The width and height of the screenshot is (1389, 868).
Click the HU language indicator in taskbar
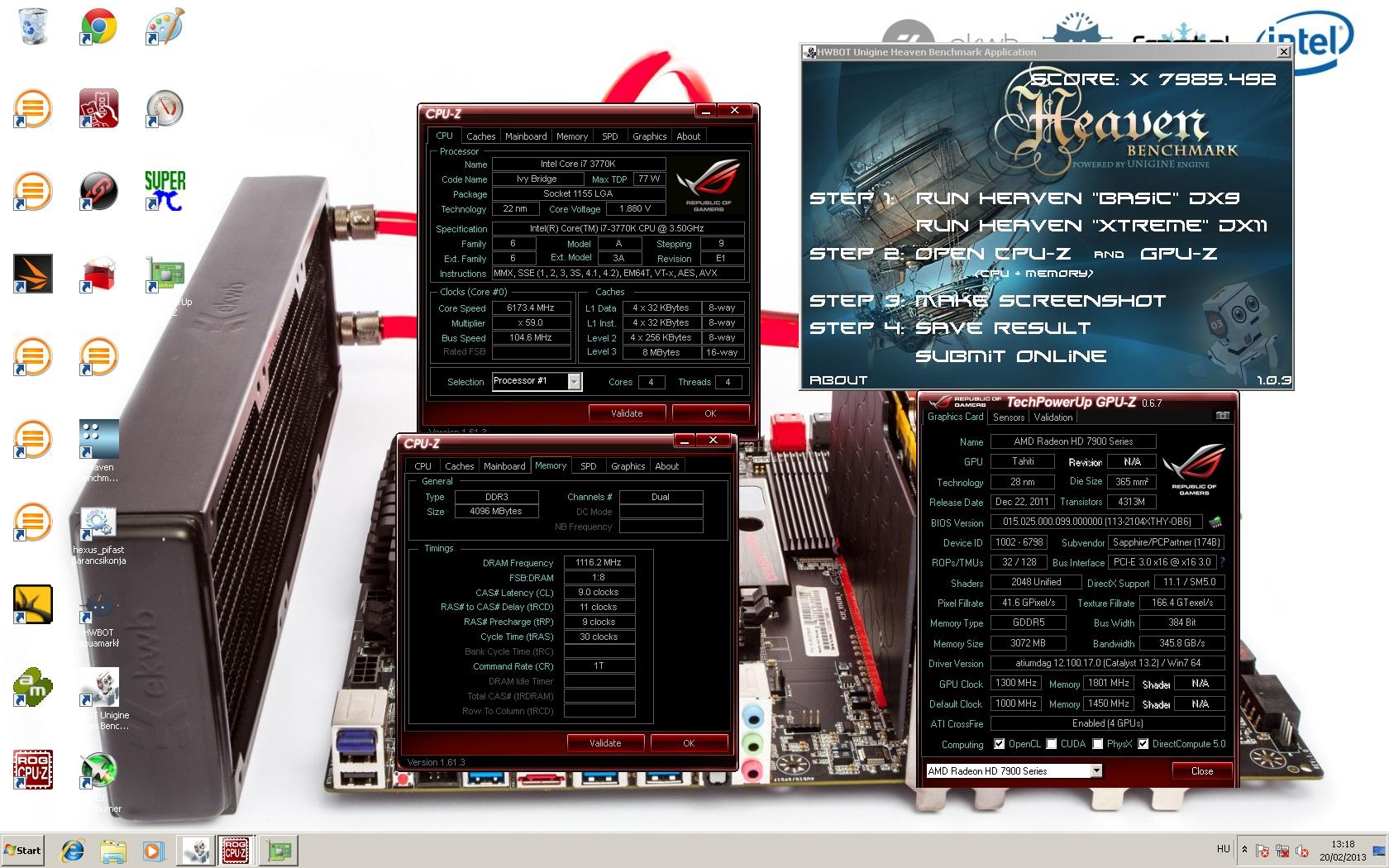coord(1224,849)
